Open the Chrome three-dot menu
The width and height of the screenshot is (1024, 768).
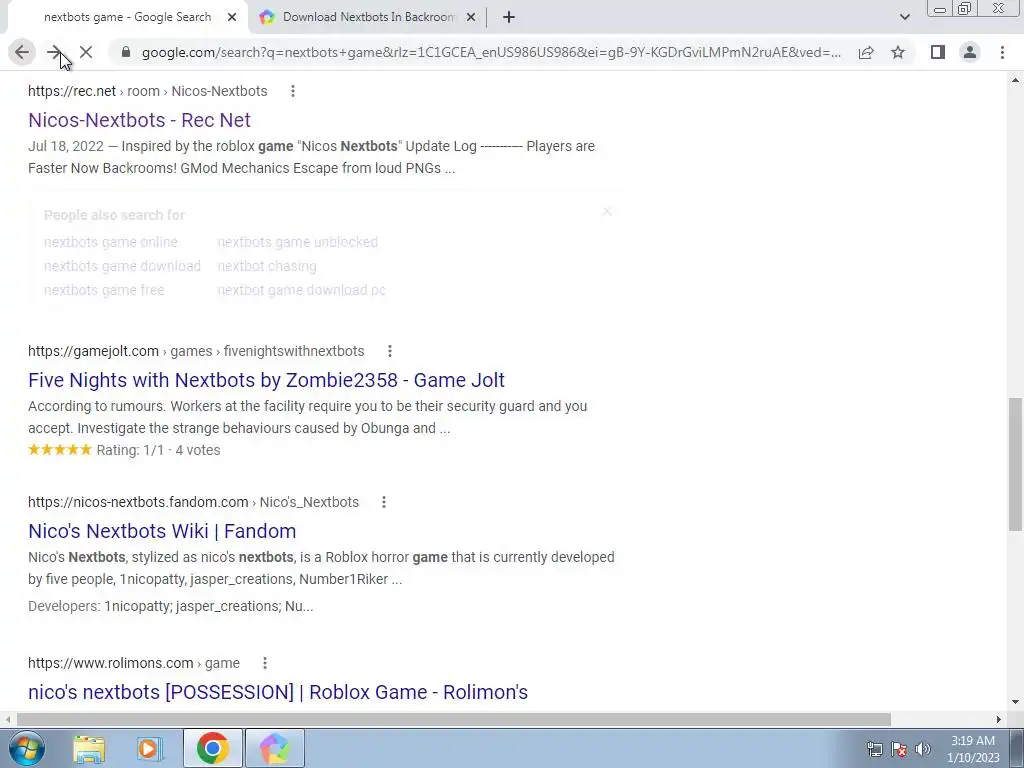pos(1002,52)
